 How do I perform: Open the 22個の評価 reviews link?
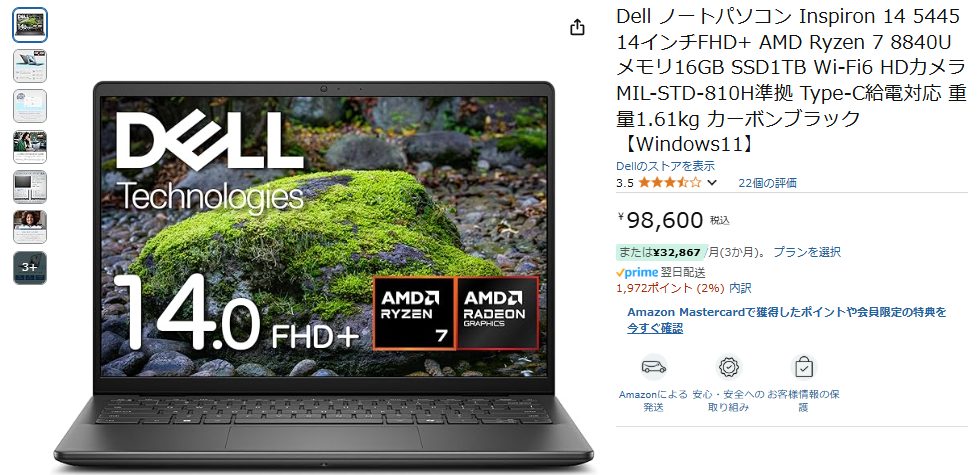(x=767, y=183)
